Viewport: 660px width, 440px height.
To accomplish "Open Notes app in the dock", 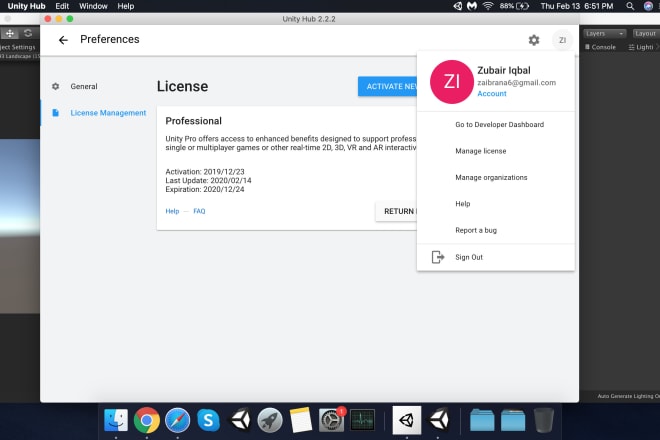I will pos(301,420).
